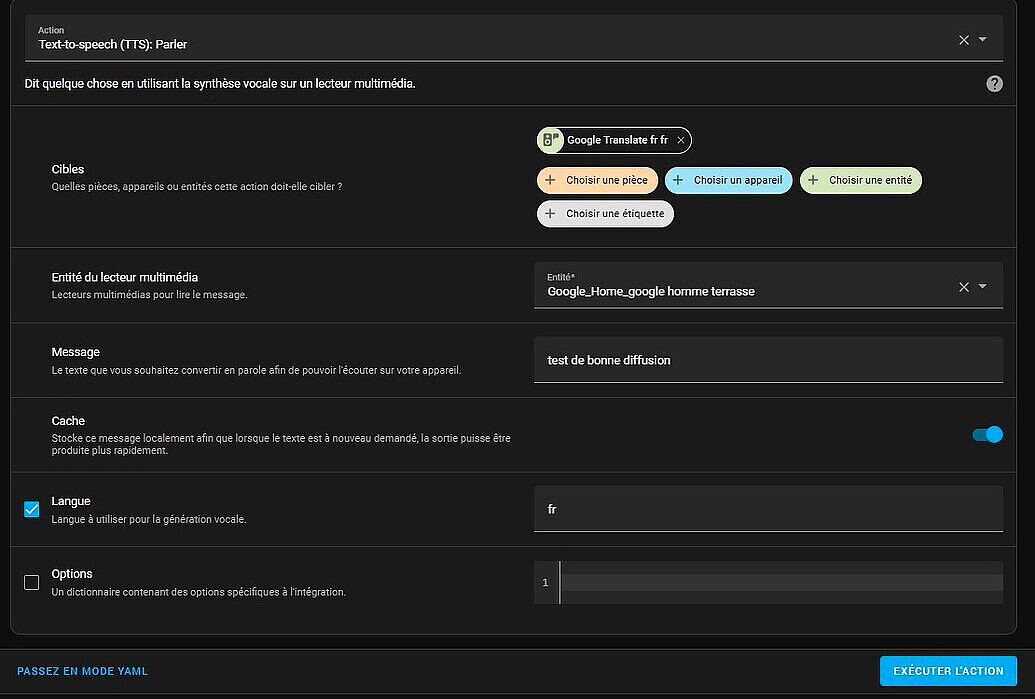Edit the message text test de bonne diffusion
This screenshot has width=1035, height=699.
(x=770, y=362)
